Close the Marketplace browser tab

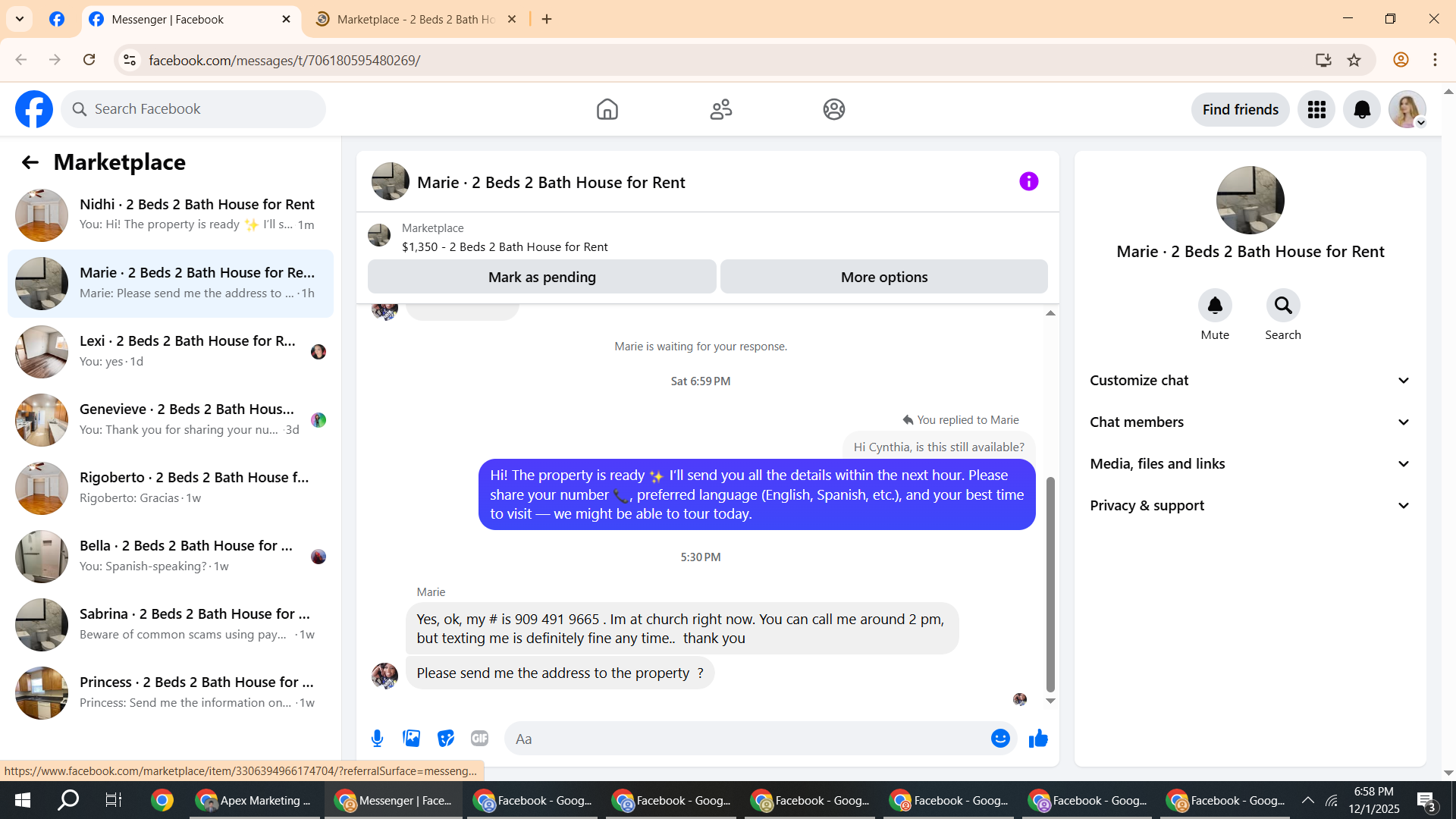click(512, 20)
